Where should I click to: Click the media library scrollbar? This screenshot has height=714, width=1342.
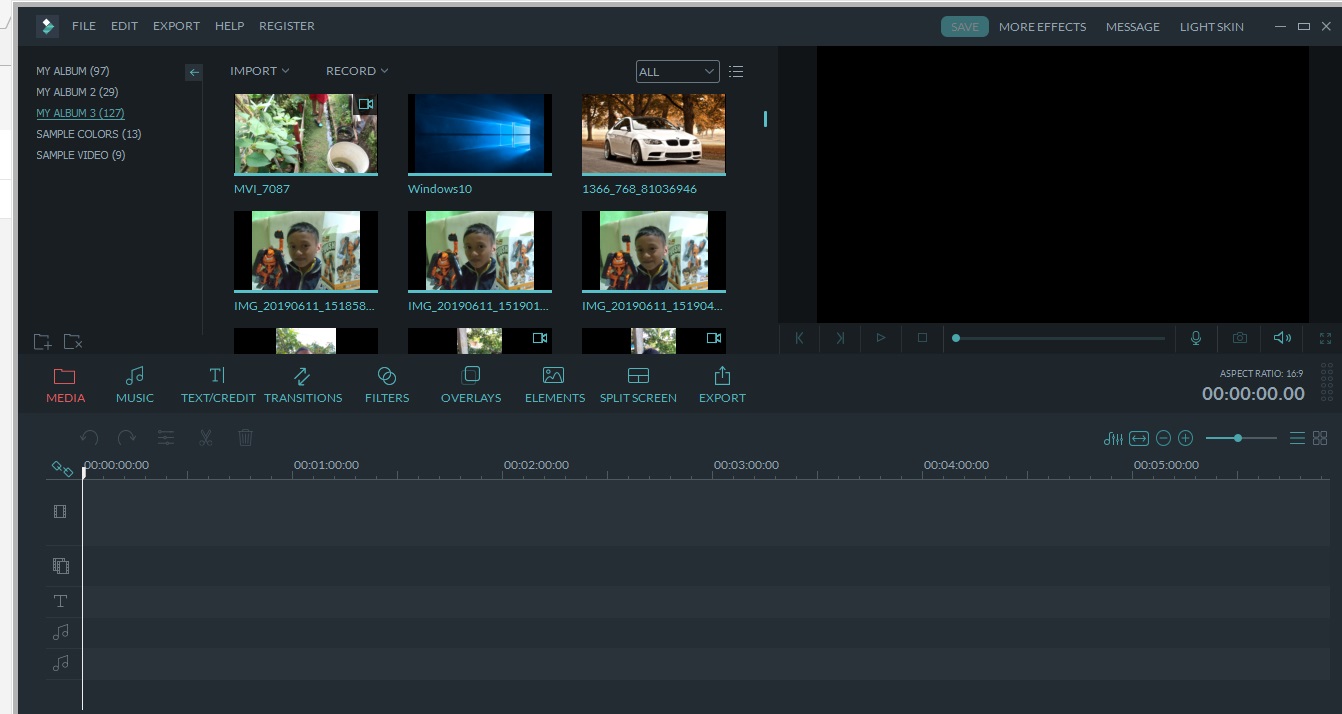(x=765, y=118)
